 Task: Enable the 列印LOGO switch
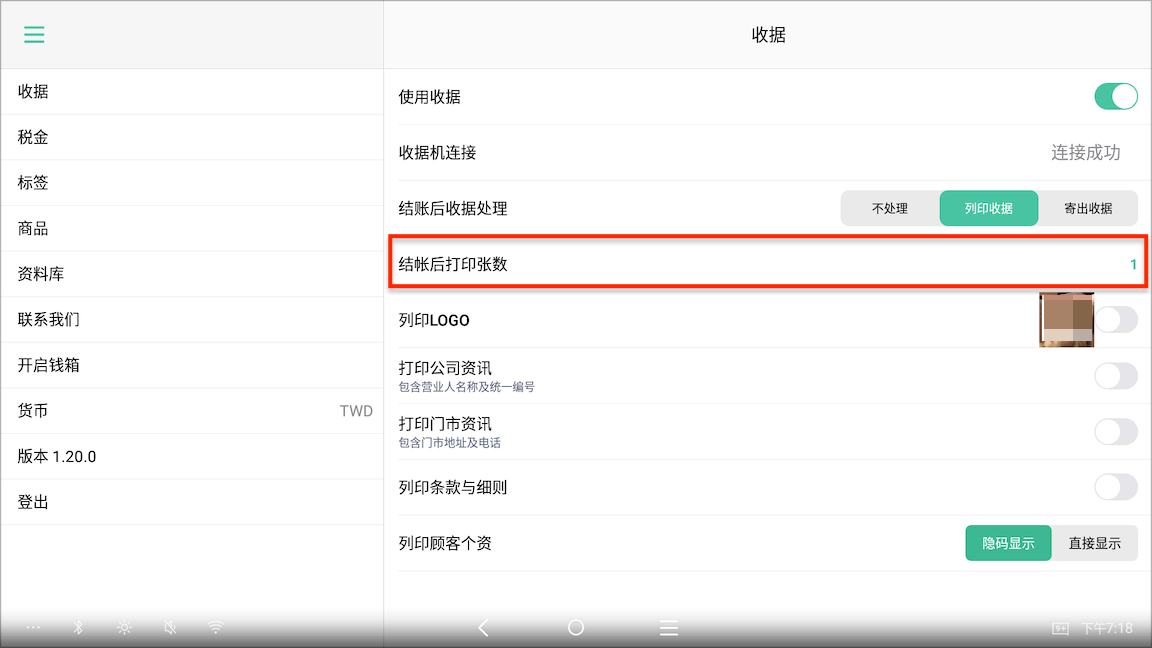pos(1116,320)
